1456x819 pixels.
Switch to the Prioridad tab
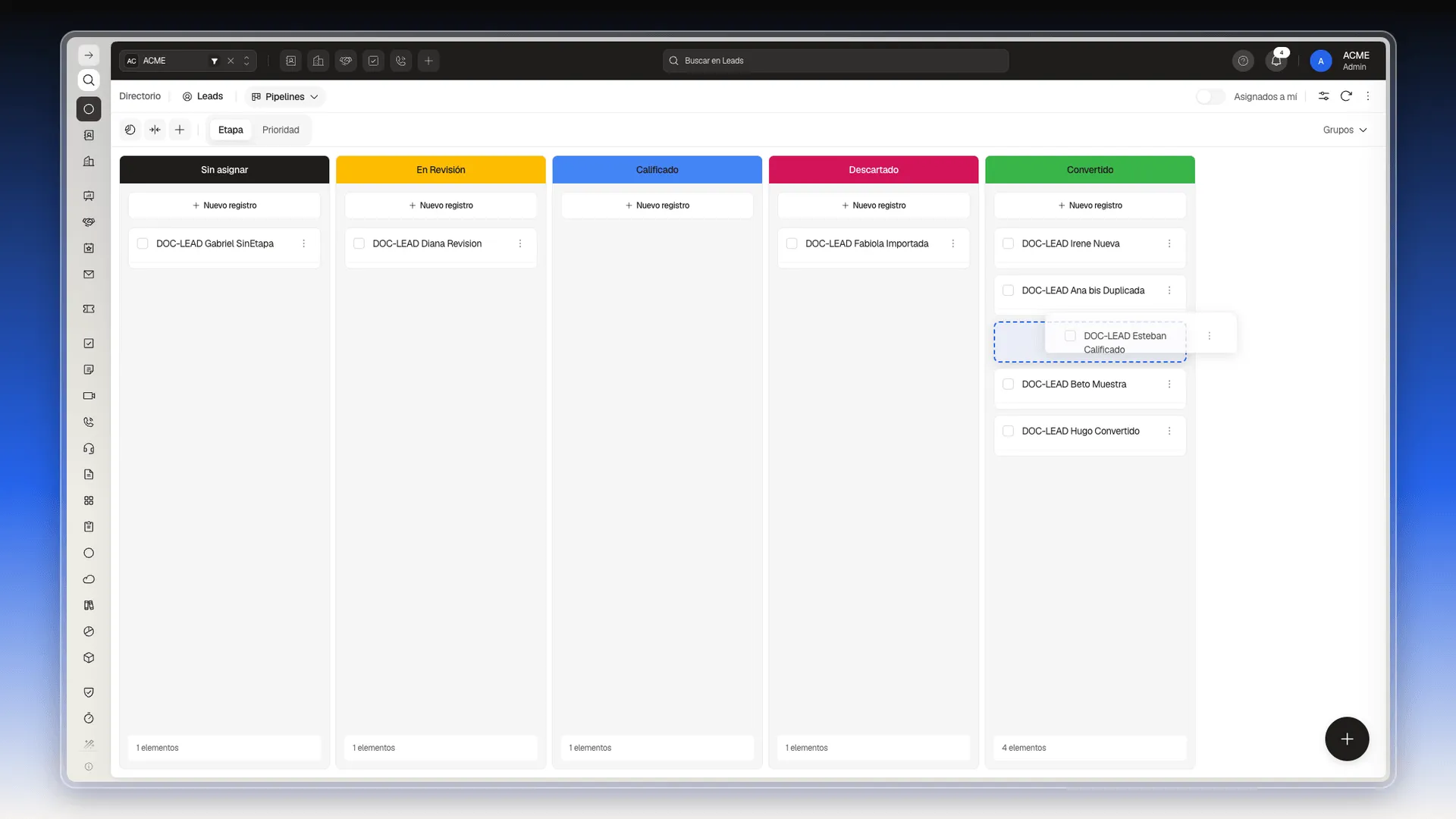[281, 130]
